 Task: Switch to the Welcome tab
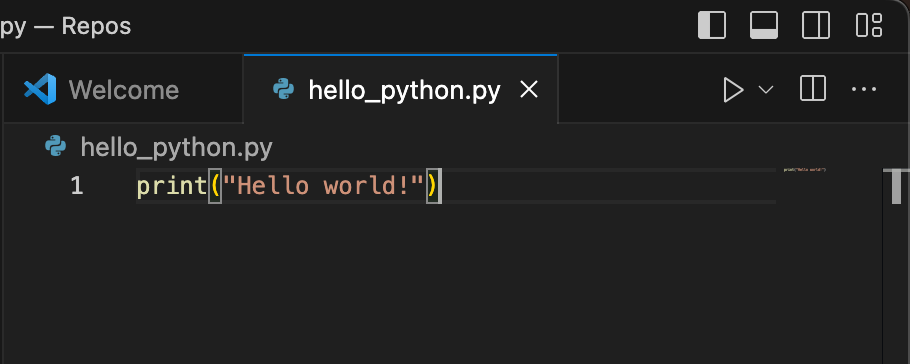123,90
